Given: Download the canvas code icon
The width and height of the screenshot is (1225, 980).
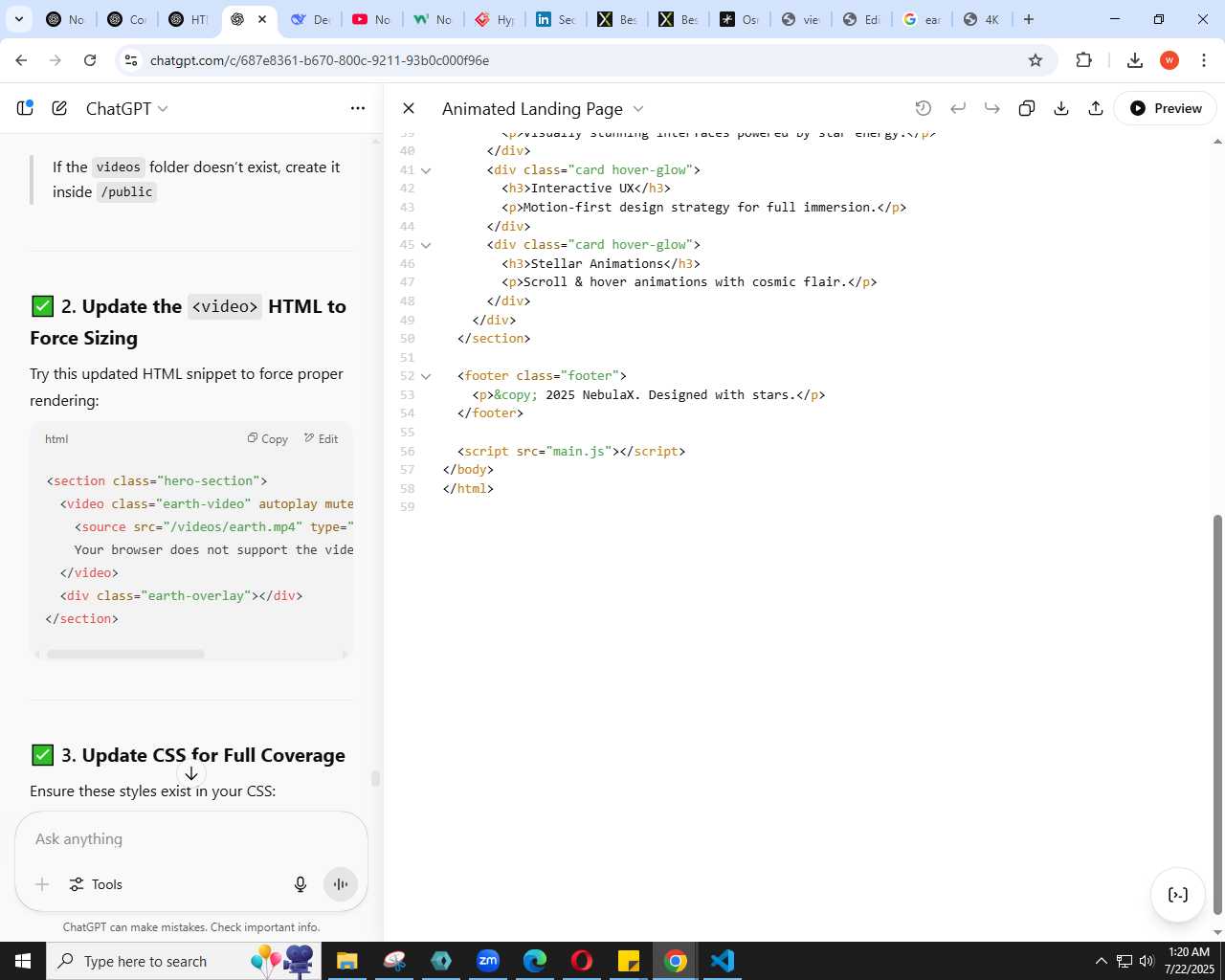Looking at the screenshot, I should [1061, 108].
